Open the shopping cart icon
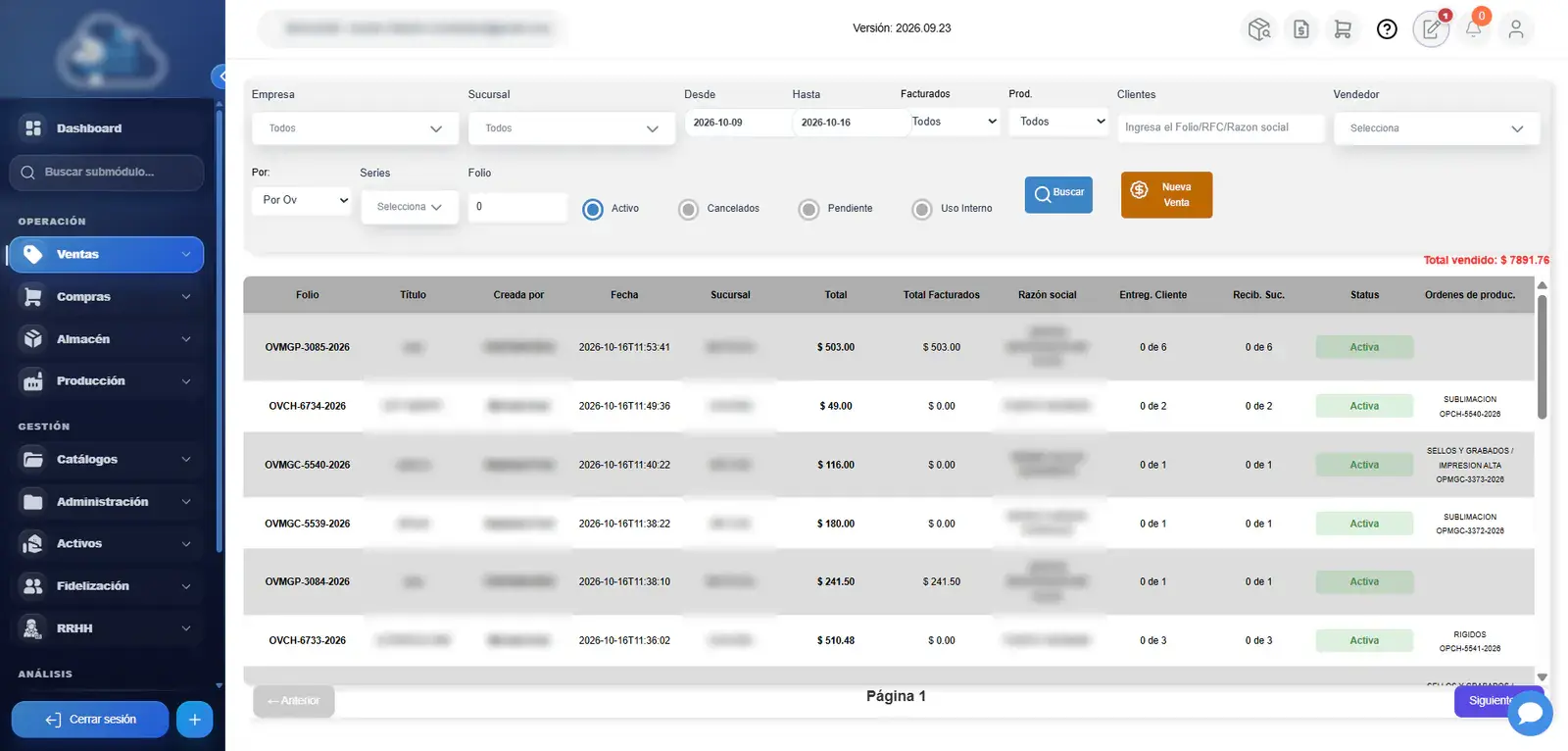The image size is (1568, 751). pyautogui.click(x=1343, y=29)
